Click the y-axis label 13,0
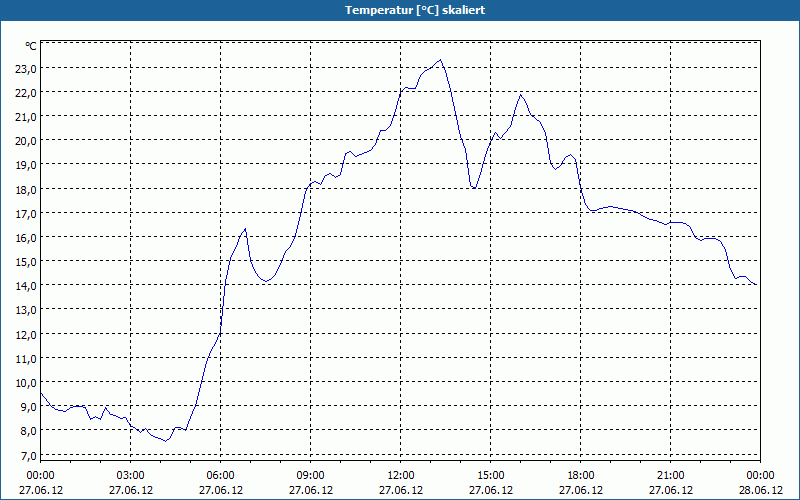 pyautogui.click(x=26, y=310)
